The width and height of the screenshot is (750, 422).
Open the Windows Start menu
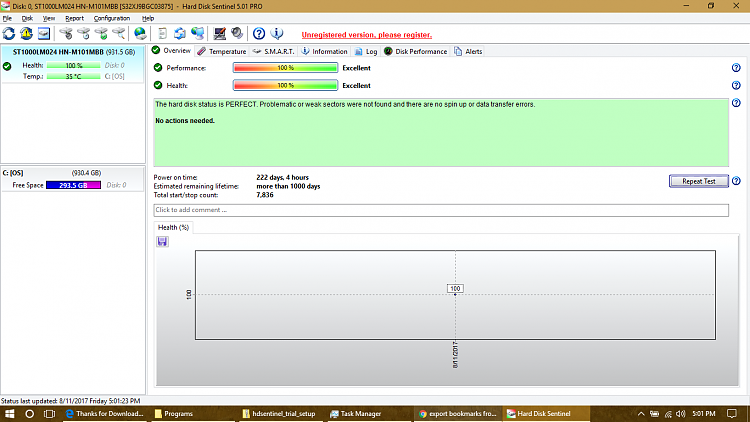10,414
